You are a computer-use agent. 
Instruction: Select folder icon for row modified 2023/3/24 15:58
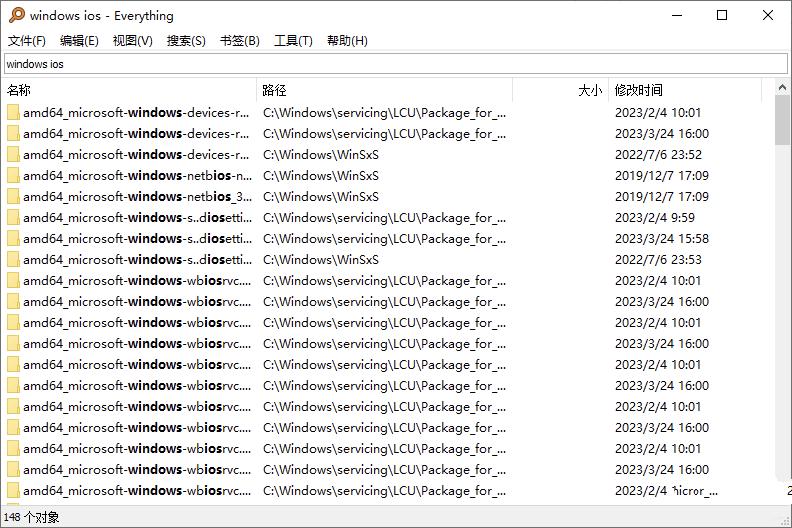pos(13,239)
